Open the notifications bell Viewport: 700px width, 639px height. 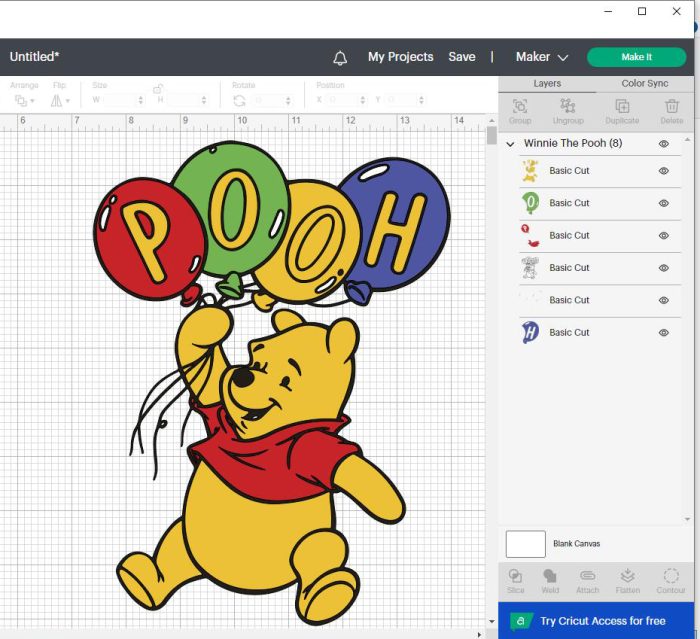340,58
